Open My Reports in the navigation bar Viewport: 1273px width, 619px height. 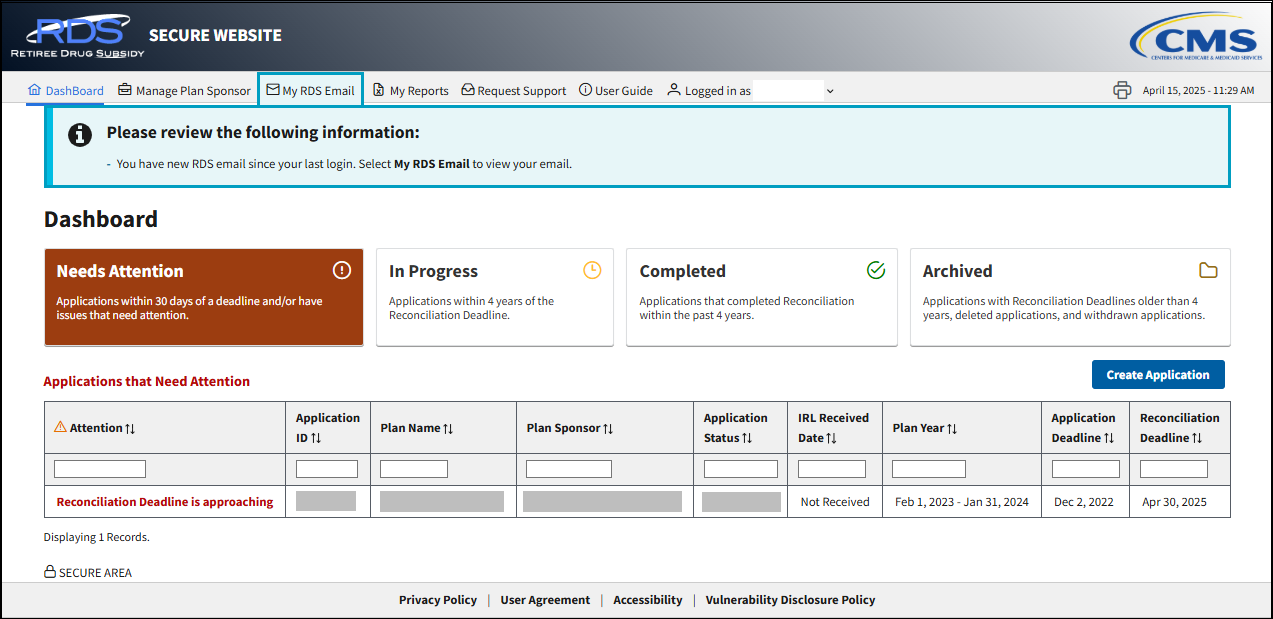click(x=410, y=90)
